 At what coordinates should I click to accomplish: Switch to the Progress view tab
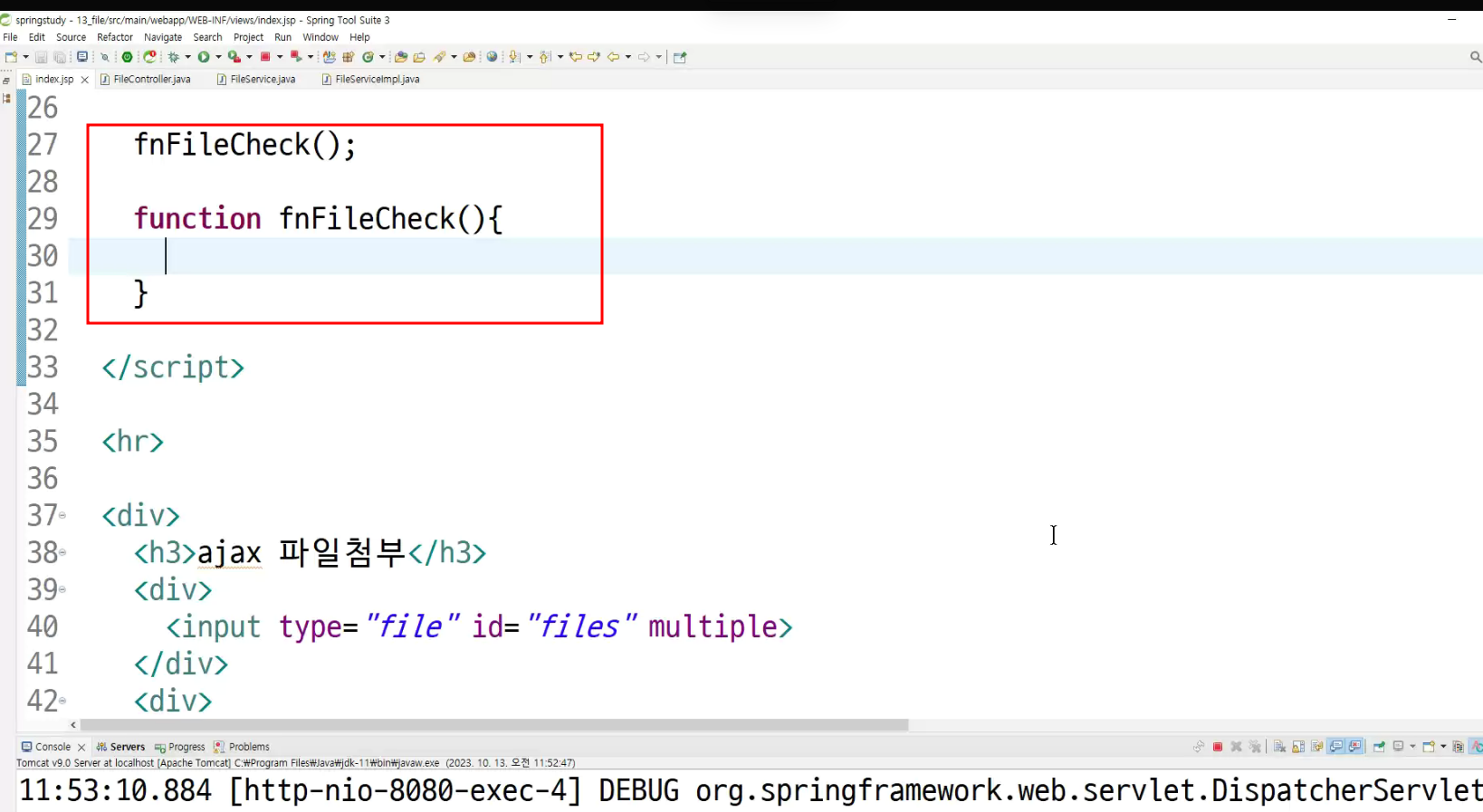tap(180, 747)
